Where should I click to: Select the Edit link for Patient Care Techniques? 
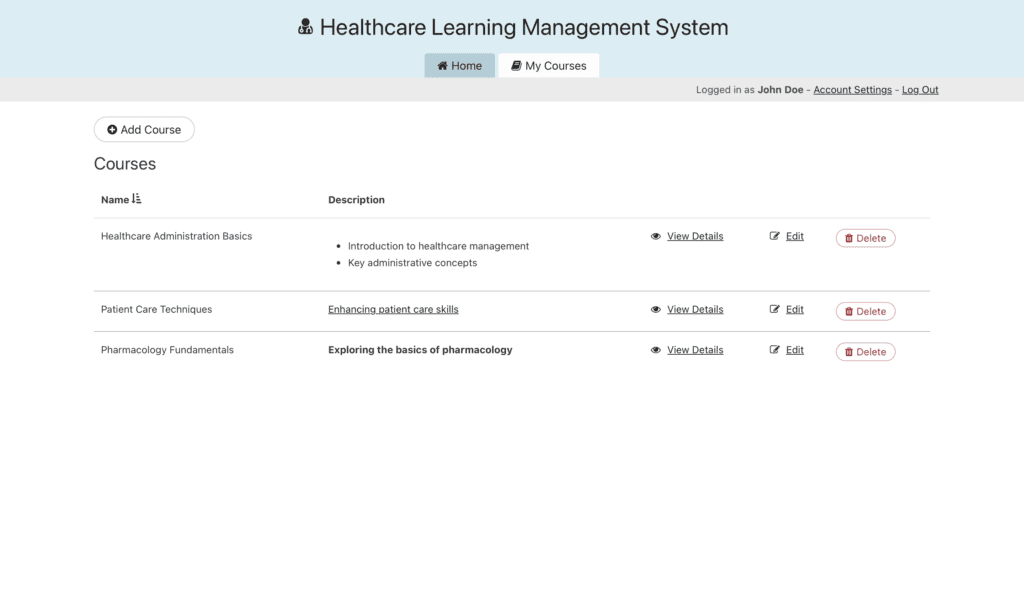795,310
